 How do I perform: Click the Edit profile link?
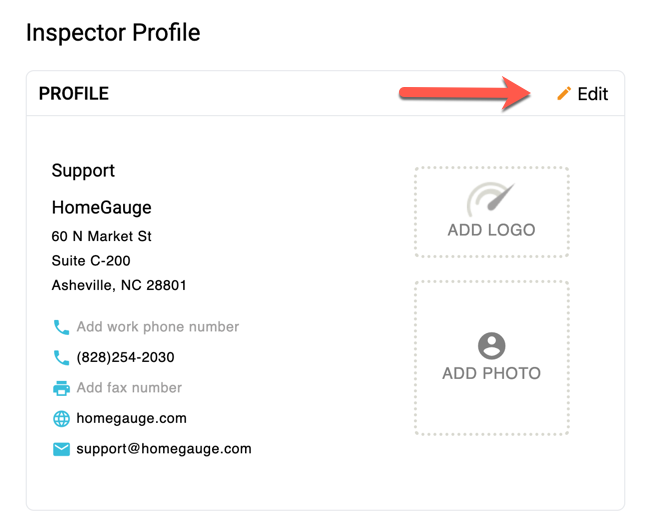click(x=592, y=94)
